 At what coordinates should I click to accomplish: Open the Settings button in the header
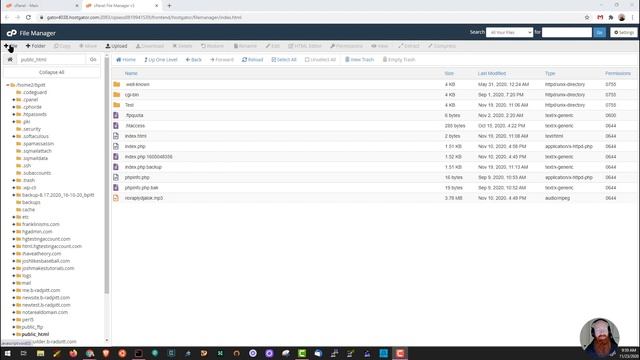click(x=624, y=32)
